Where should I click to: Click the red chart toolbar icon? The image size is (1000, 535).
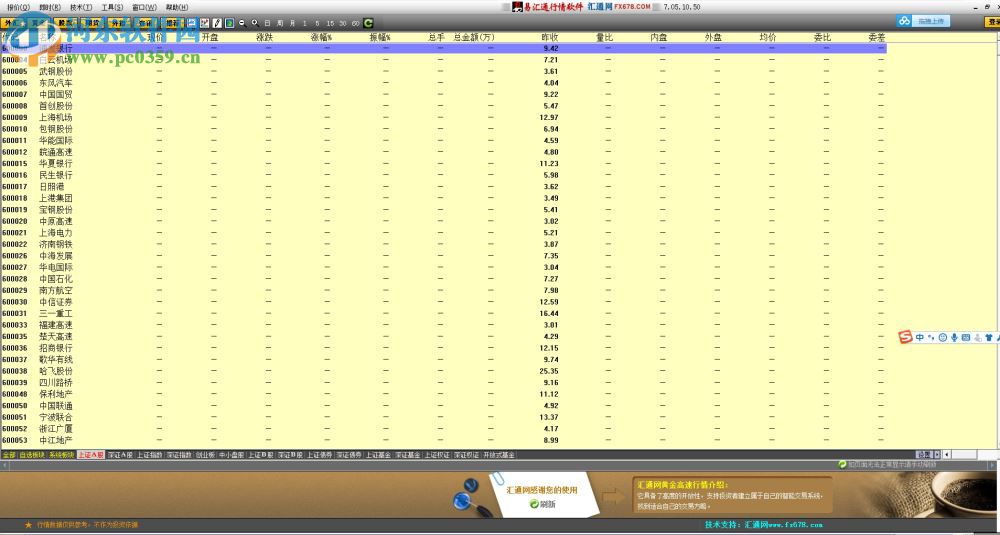204,23
